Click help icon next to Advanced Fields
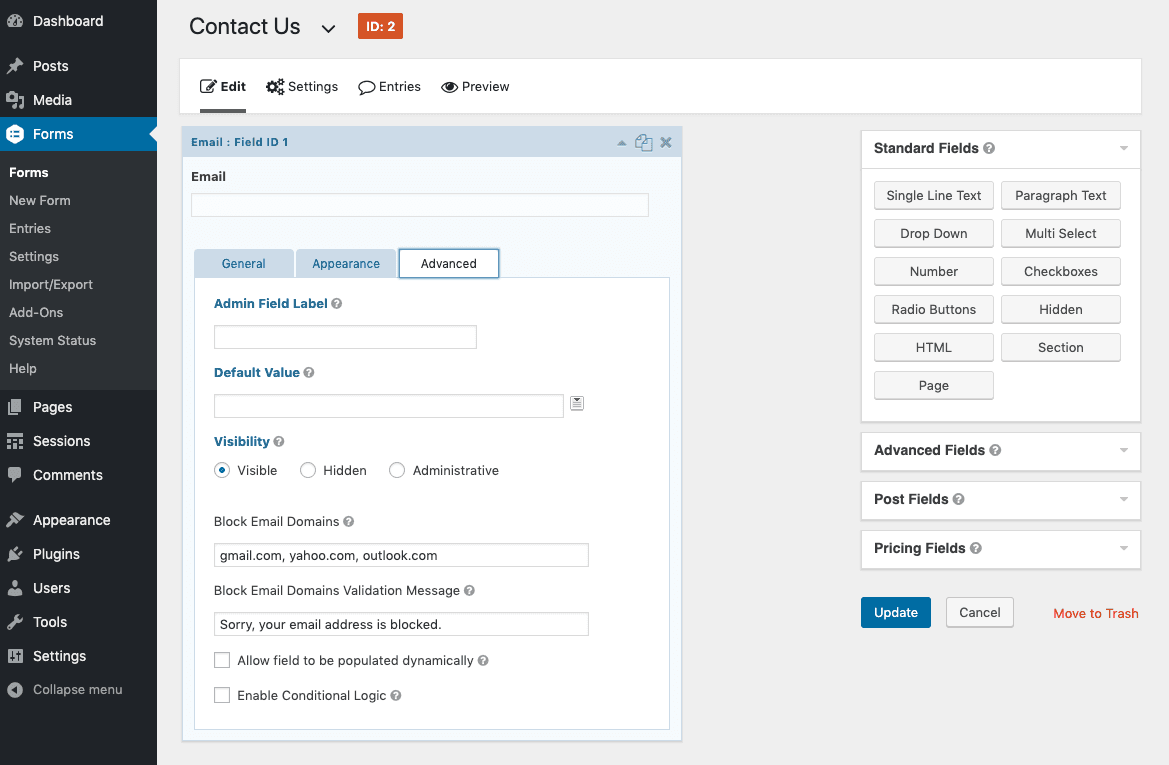Image resolution: width=1169 pixels, height=765 pixels. pos(995,450)
